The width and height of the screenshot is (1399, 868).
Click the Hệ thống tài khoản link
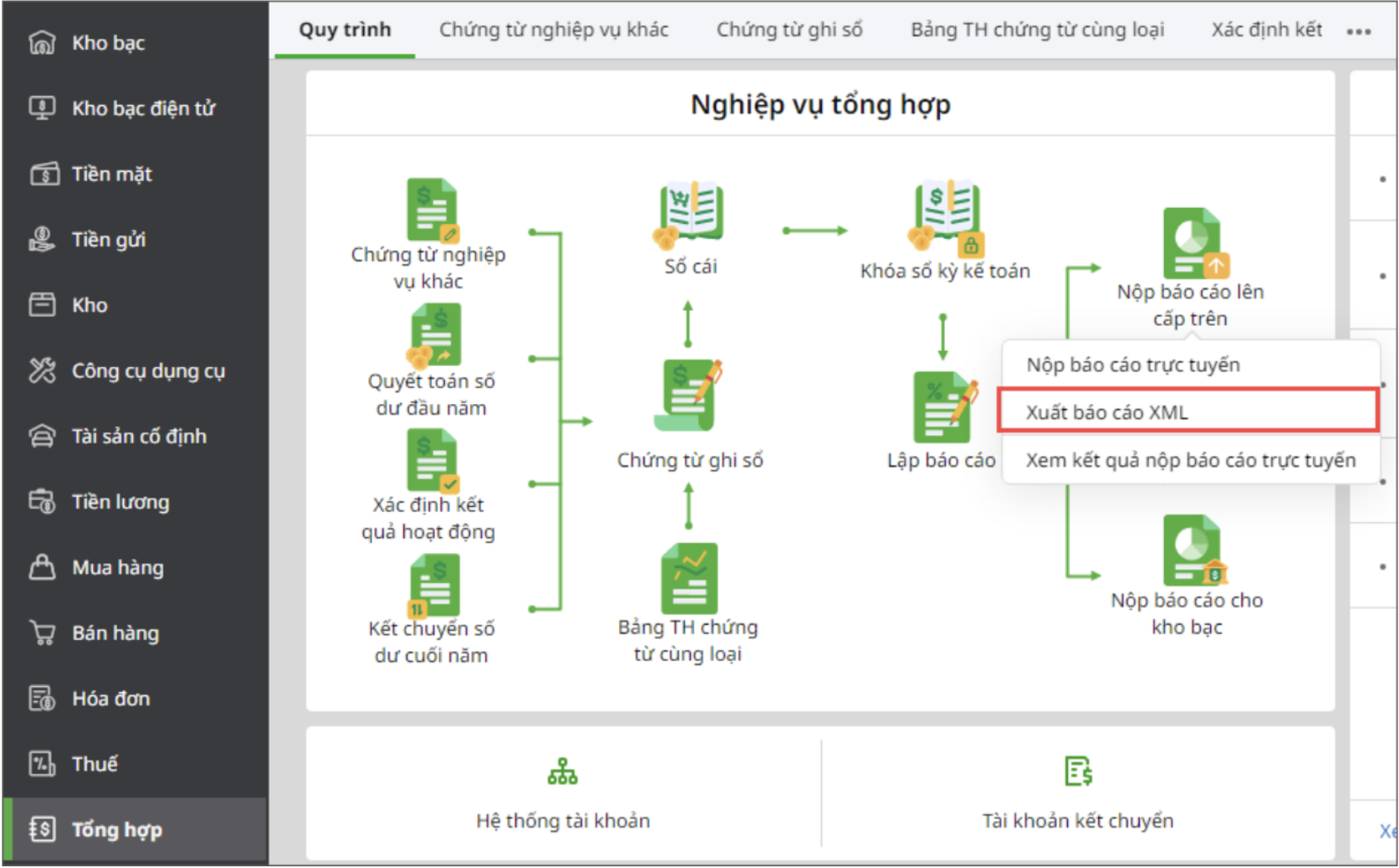563,820
